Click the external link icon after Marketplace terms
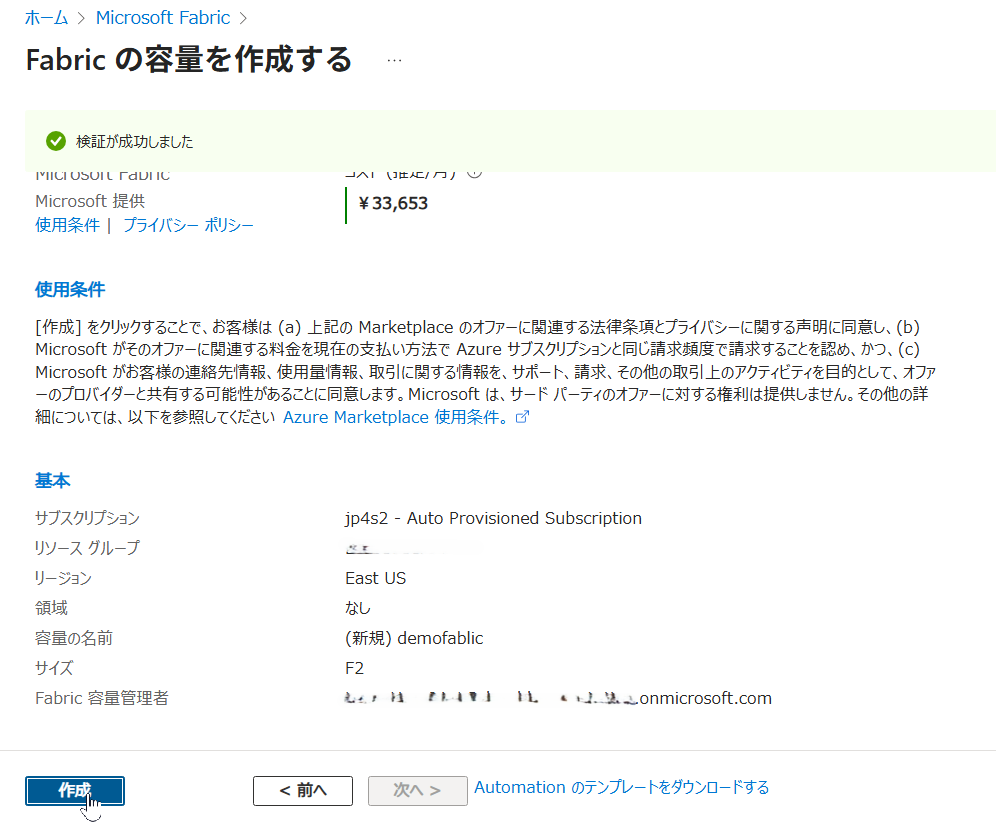The image size is (996, 831). pos(521,418)
